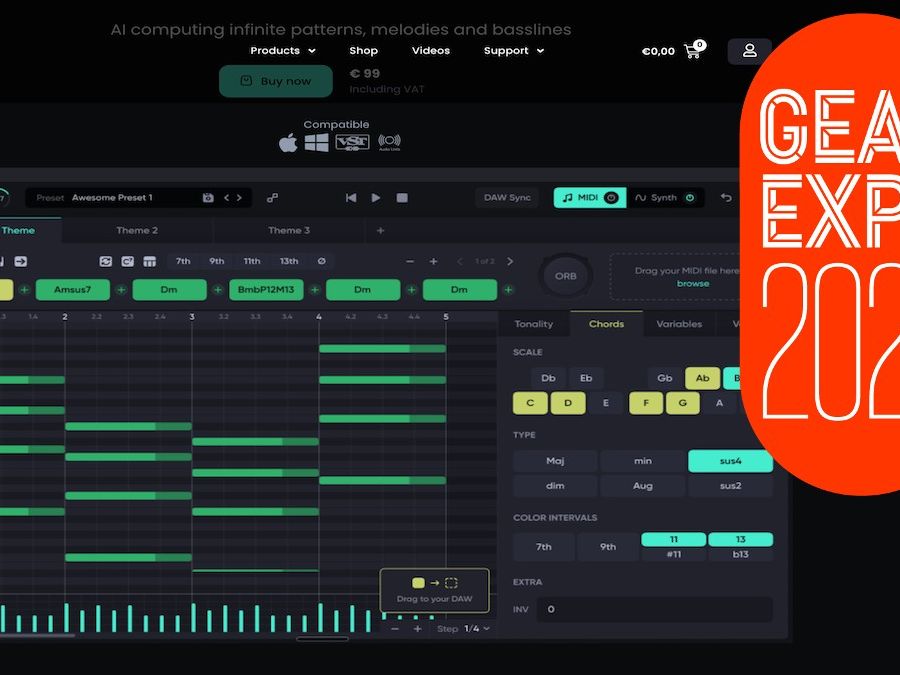Click the clear intervals (ø) icon
Screen dimensions: 900x675
coord(321,261)
